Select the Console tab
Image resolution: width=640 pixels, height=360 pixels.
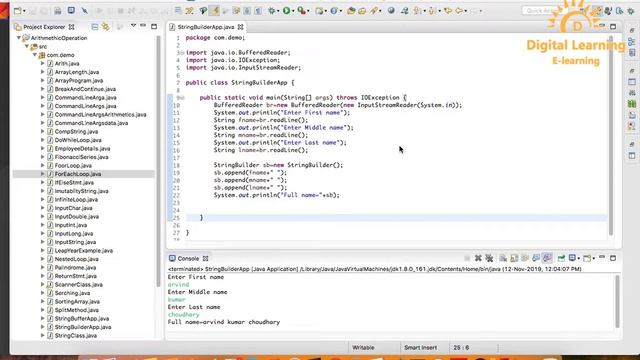tap(188, 258)
